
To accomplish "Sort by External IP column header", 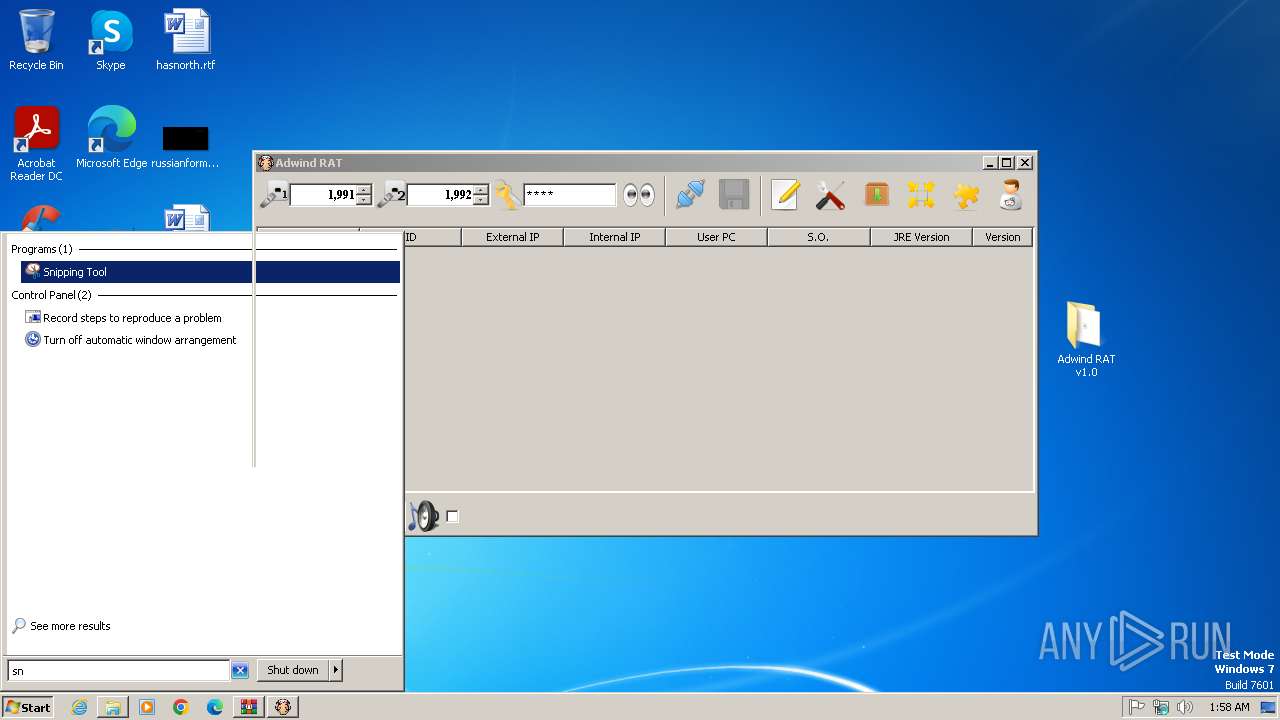I will point(512,237).
